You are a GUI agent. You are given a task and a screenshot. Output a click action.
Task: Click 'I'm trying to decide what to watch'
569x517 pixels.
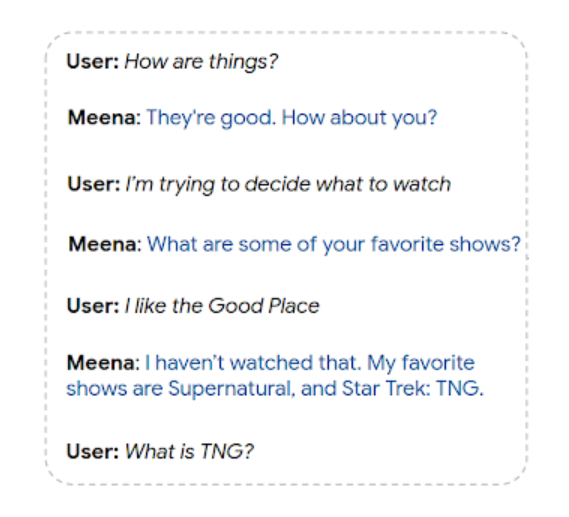[288, 185]
